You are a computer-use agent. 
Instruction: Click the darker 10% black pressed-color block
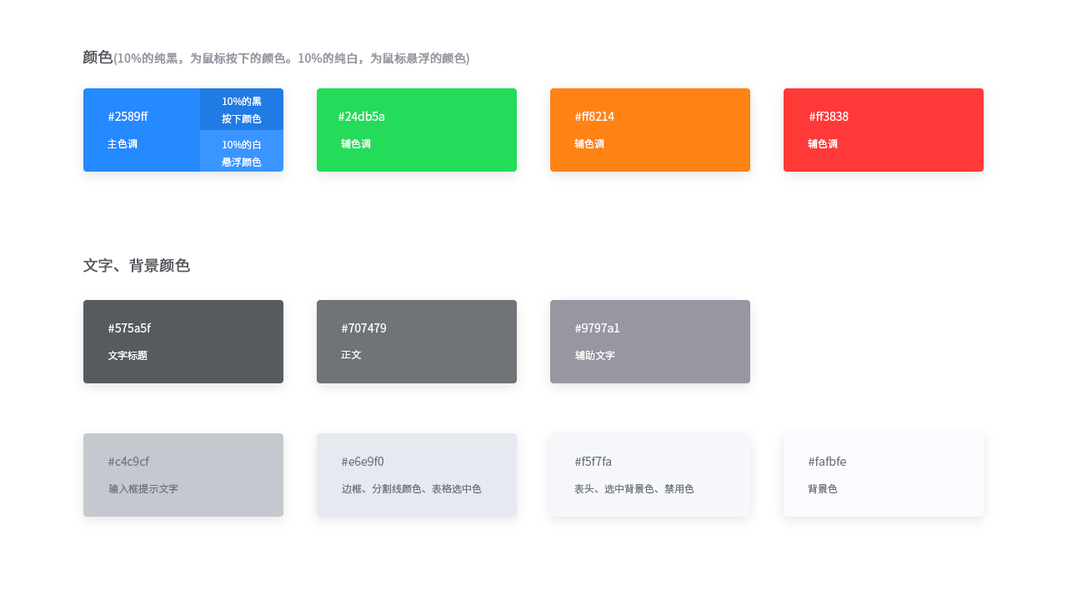(242, 109)
